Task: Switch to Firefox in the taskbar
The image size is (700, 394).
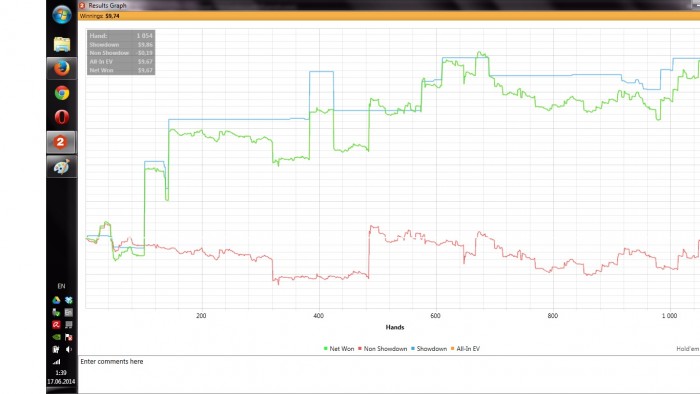Action: [62, 68]
